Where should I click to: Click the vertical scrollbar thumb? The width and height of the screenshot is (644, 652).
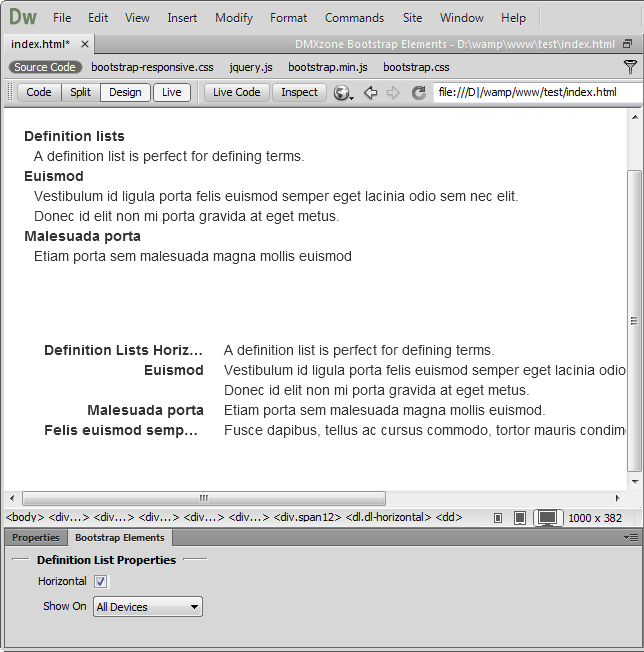point(634,321)
